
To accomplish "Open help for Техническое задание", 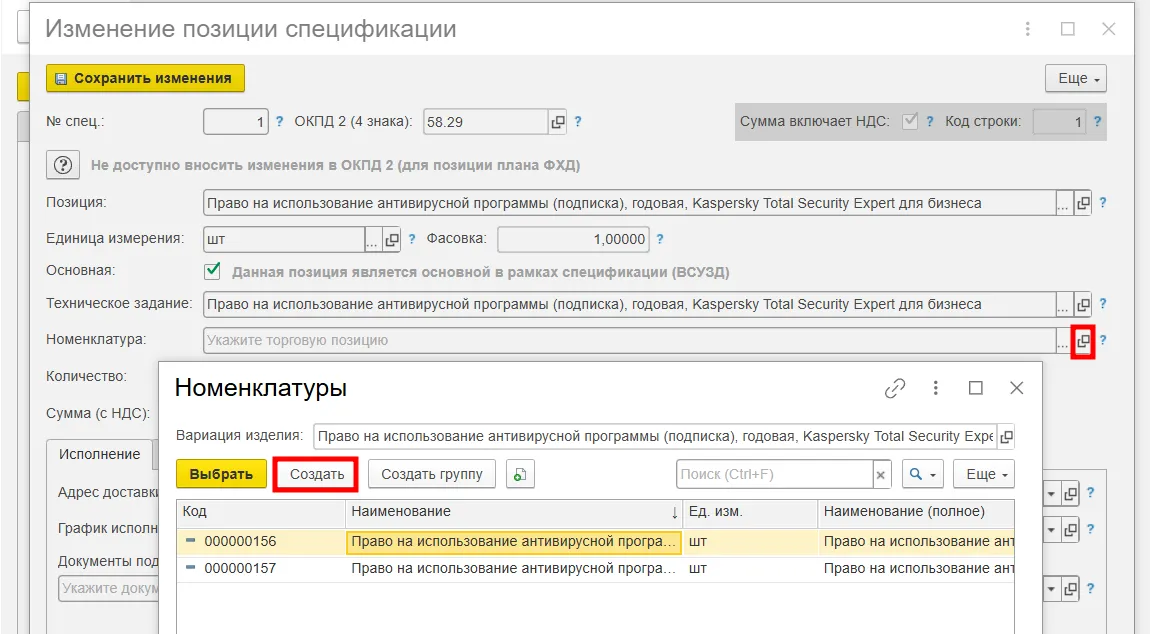I will click(1102, 304).
